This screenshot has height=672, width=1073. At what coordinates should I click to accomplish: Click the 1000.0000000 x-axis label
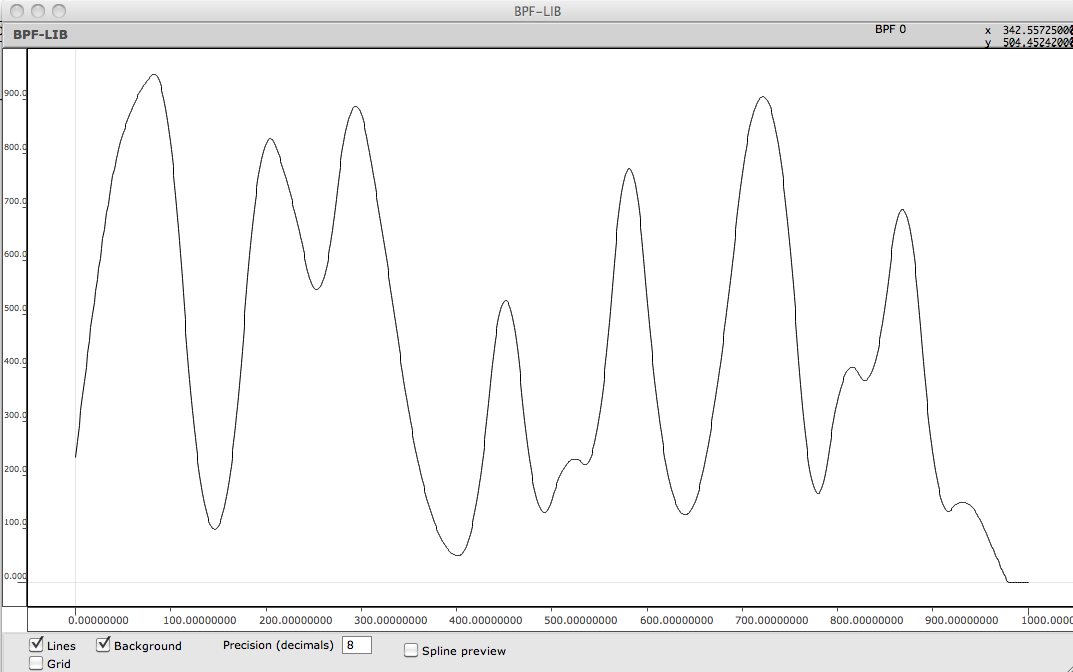click(1029, 621)
